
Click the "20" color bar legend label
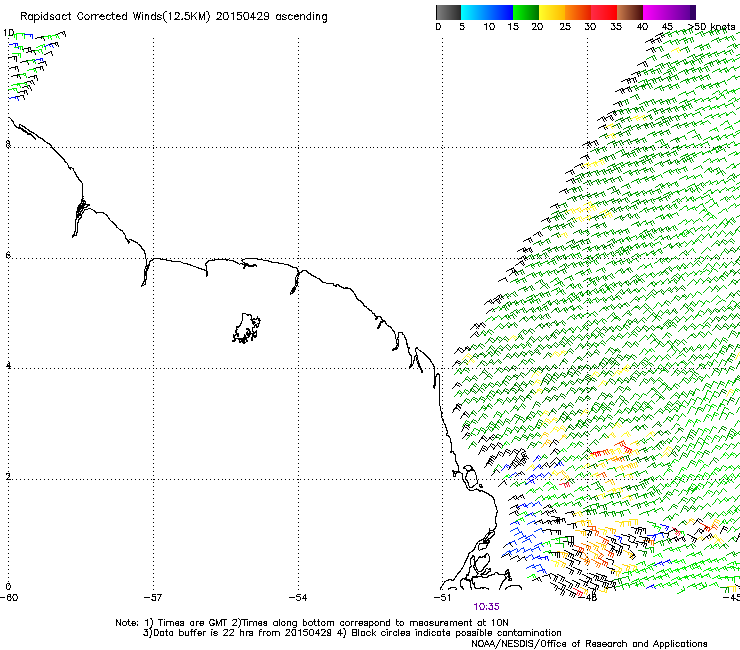(537, 27)
